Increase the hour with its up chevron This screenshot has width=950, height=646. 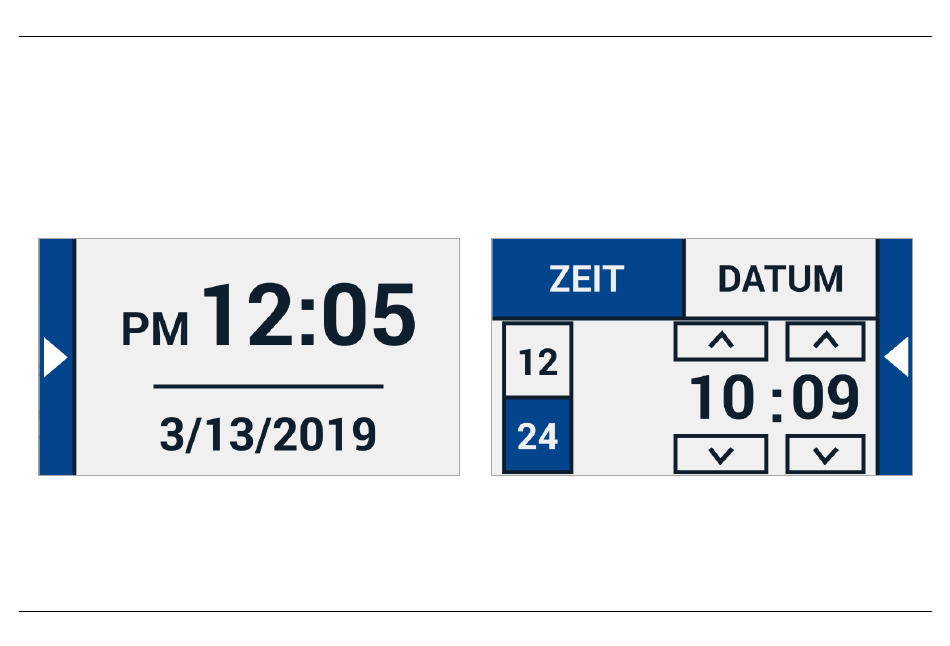[x=721, y=342]
